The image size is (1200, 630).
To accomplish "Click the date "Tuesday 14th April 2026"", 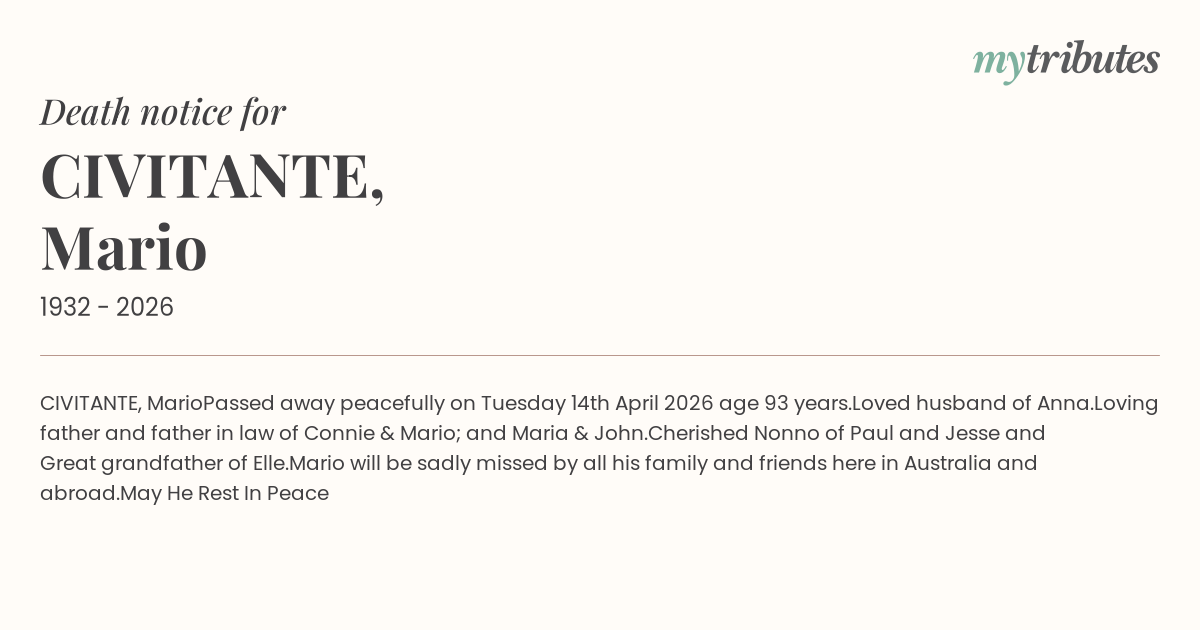I will (x=597, y=404).
